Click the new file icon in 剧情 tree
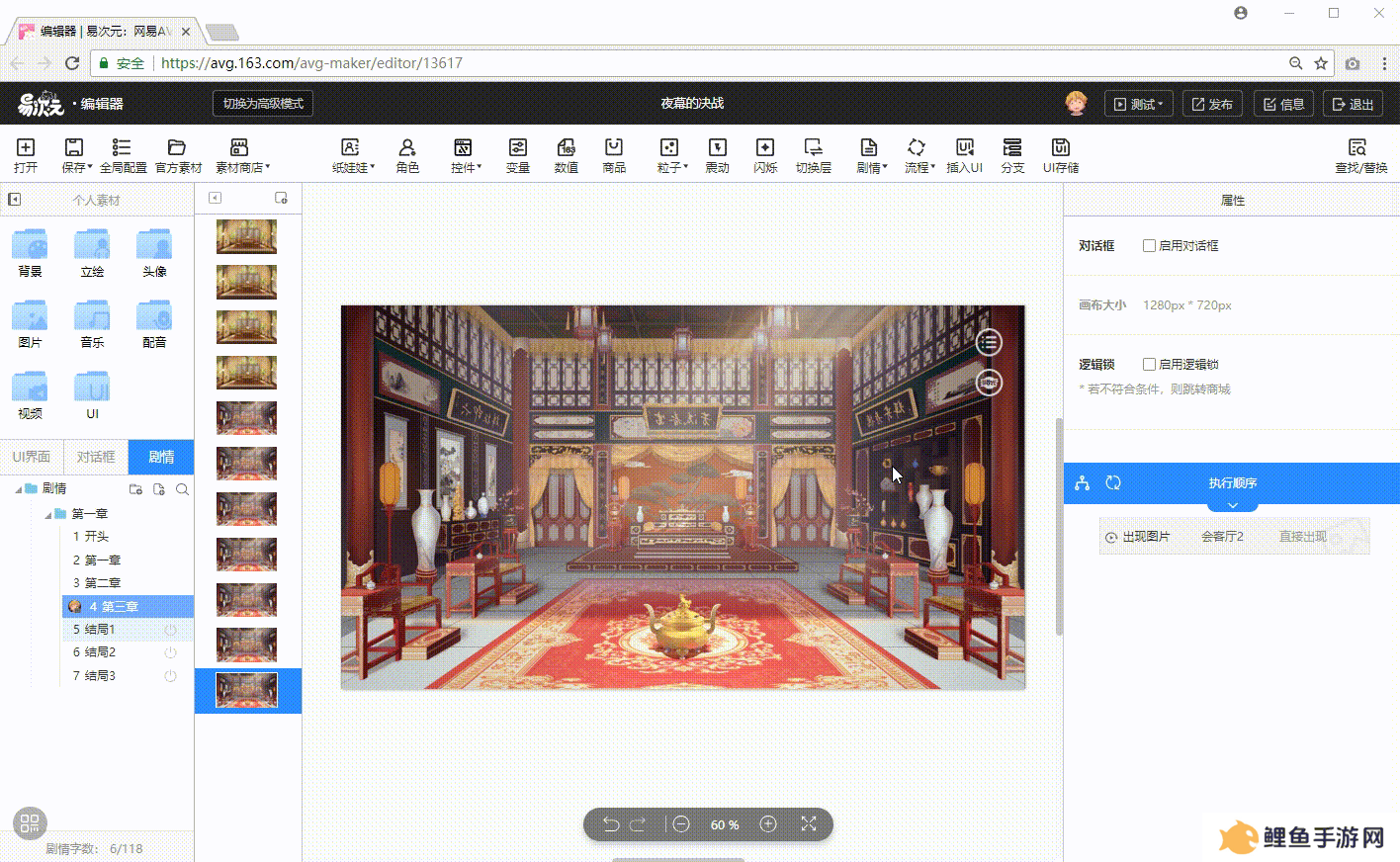The image size is (1400, 862). coord(159,489)
